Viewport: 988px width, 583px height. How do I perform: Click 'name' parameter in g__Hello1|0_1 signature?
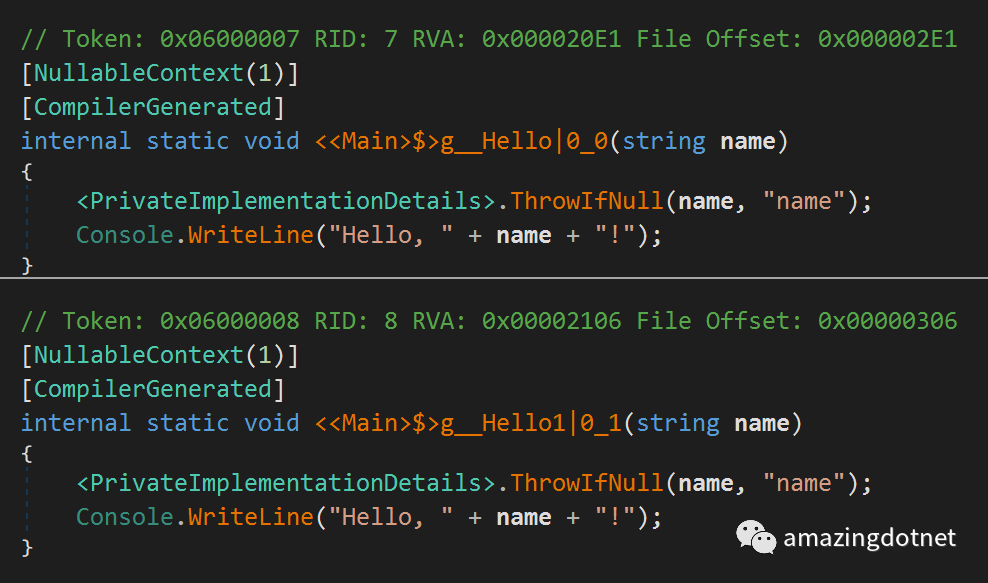(x=762, y=424)
